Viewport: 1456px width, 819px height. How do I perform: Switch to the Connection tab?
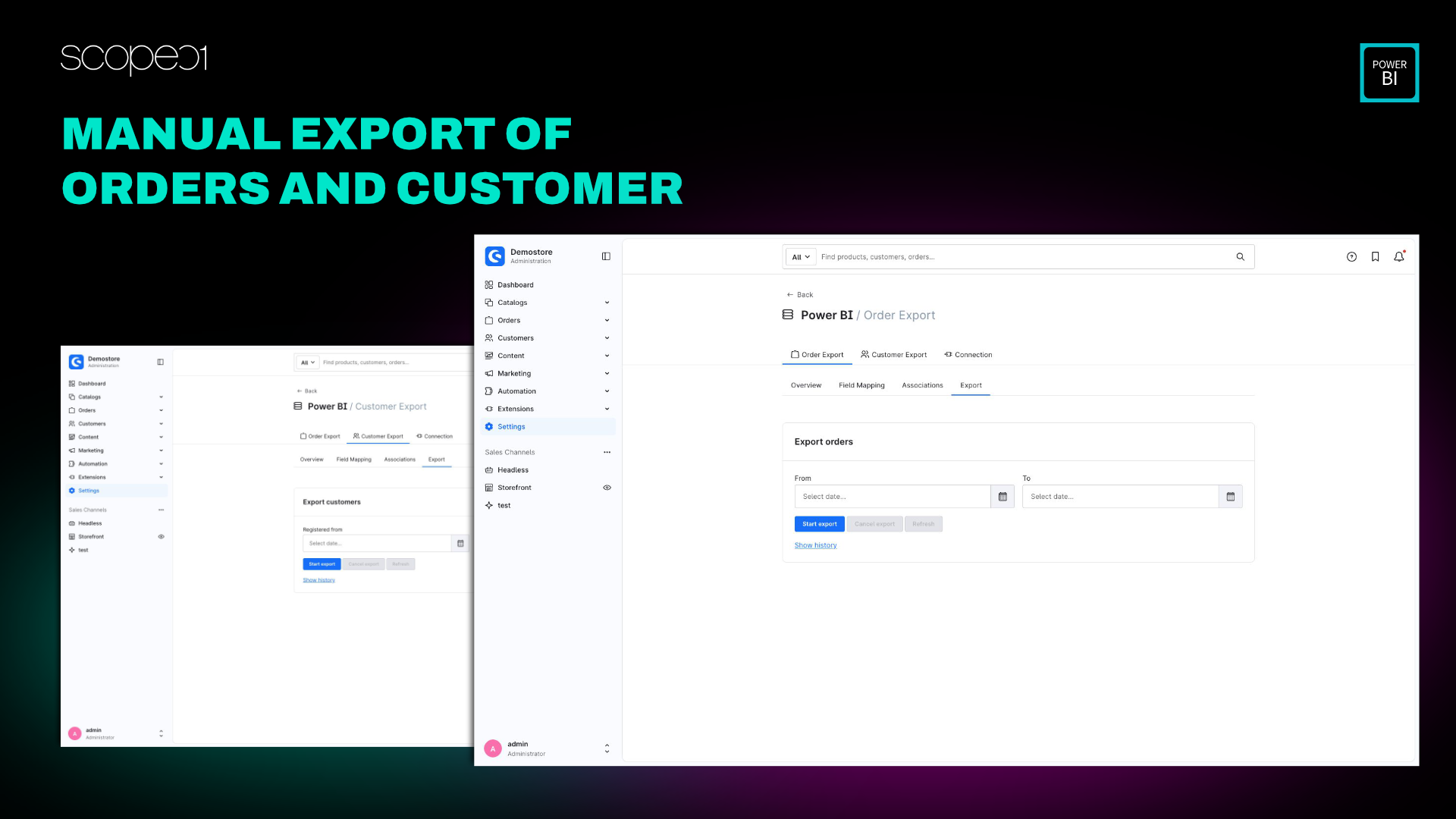click(968, 355)
